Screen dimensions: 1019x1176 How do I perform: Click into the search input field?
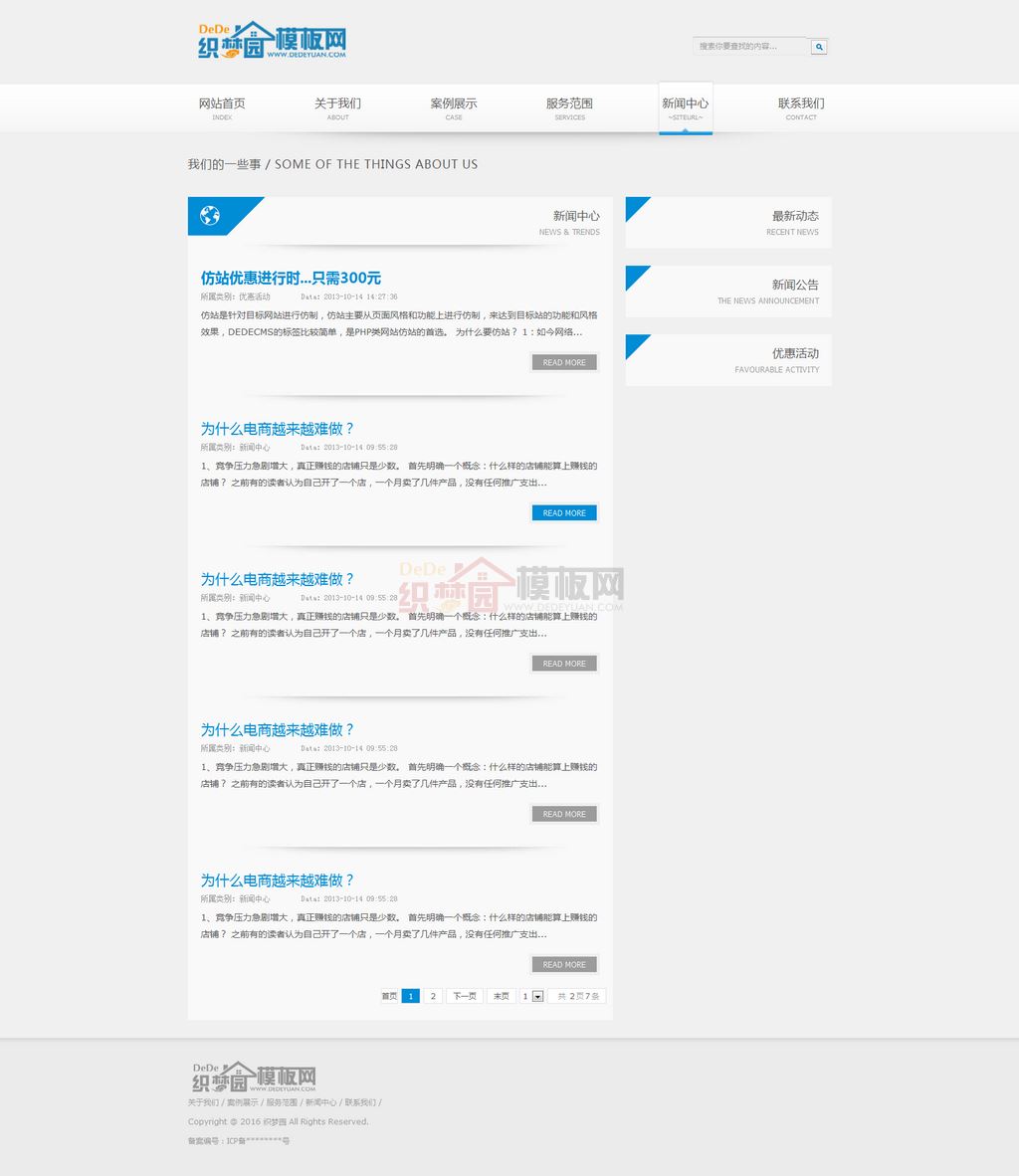pos(750,47)
